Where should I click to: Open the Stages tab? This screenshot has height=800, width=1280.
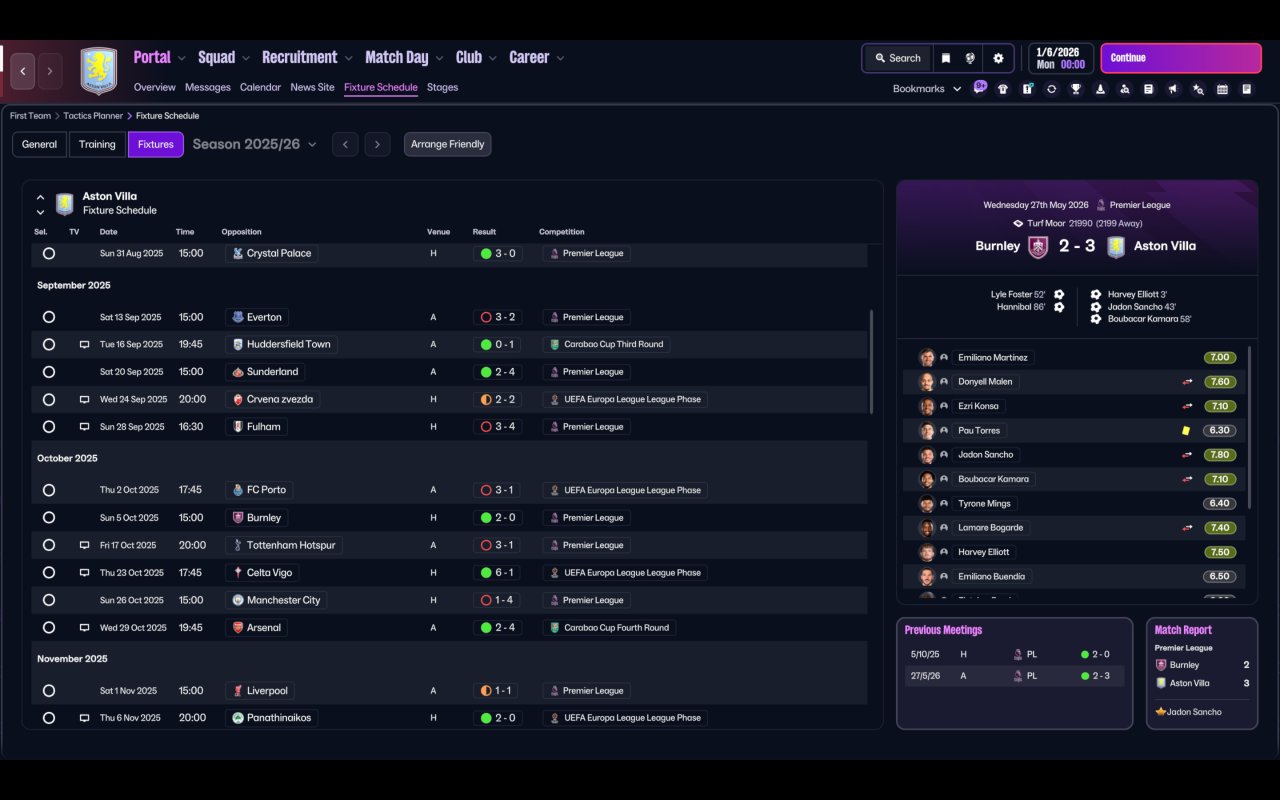(442, 88)
